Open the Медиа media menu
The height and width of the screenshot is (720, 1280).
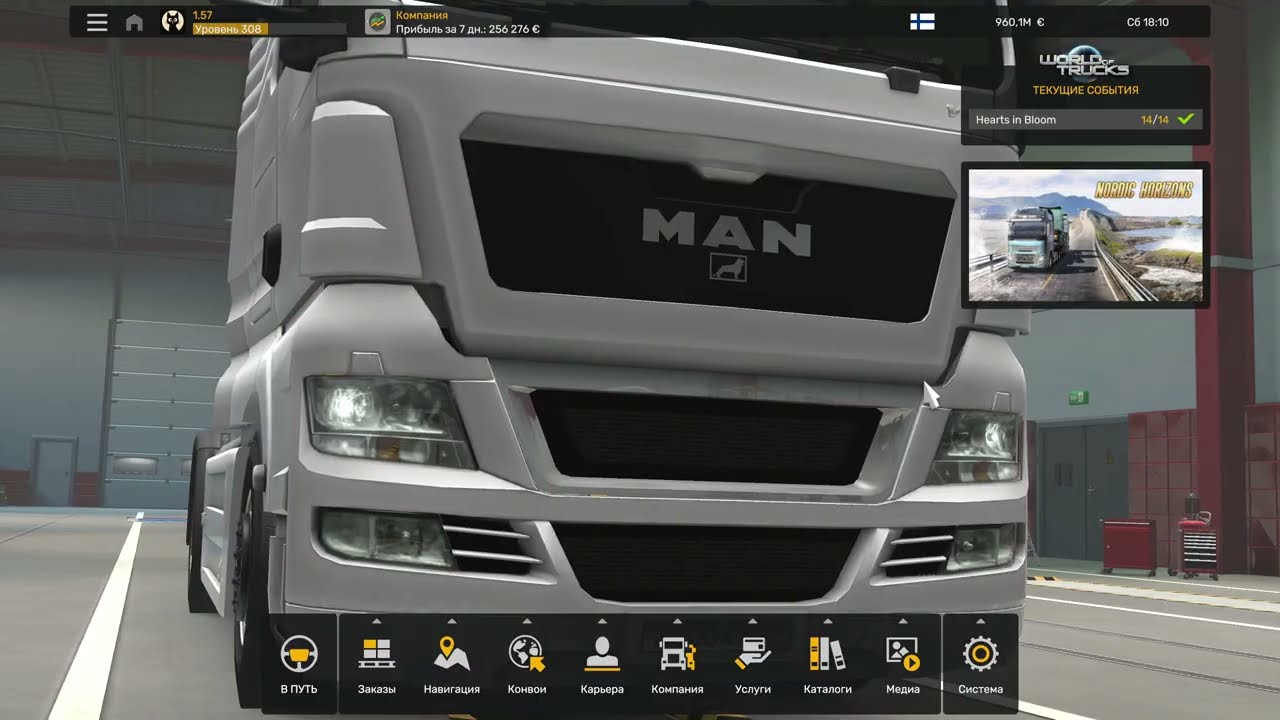coord(903,666)
